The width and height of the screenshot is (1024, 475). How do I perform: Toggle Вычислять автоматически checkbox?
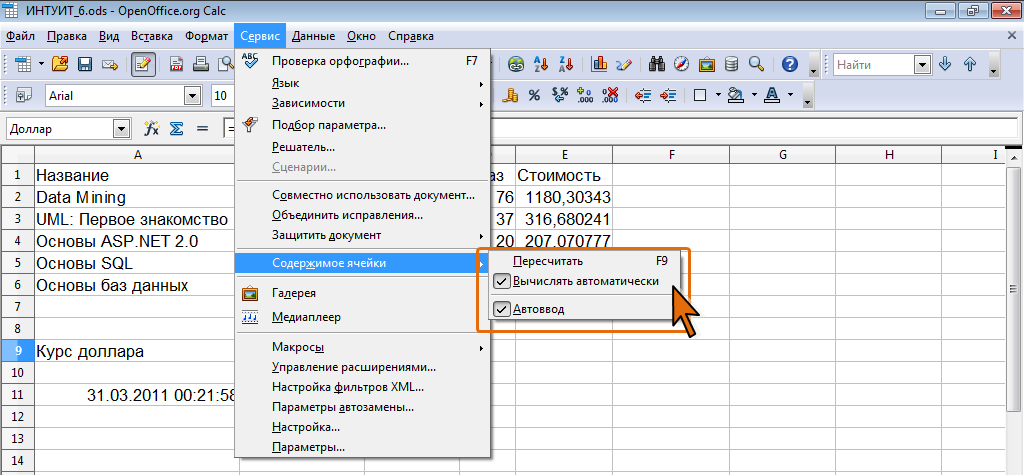(x=502, y=282)
